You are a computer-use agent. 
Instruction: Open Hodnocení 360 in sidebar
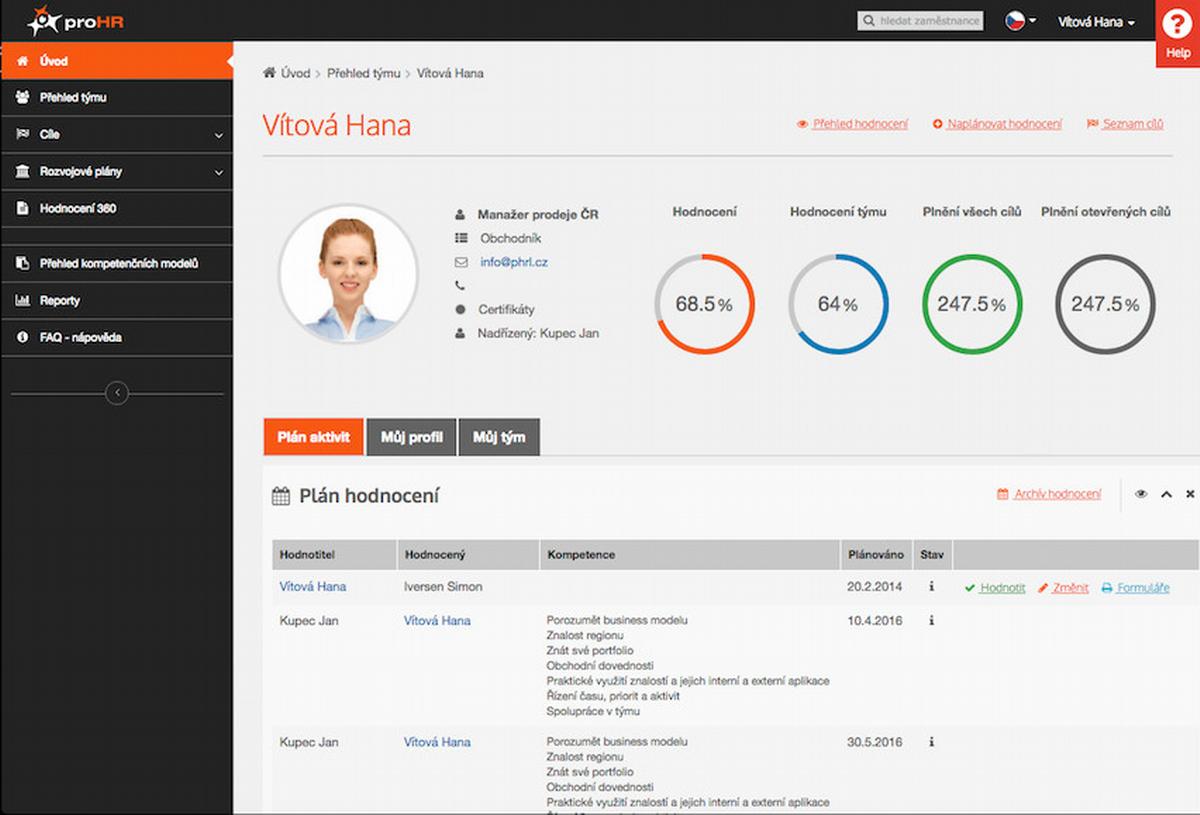(116, 209)
